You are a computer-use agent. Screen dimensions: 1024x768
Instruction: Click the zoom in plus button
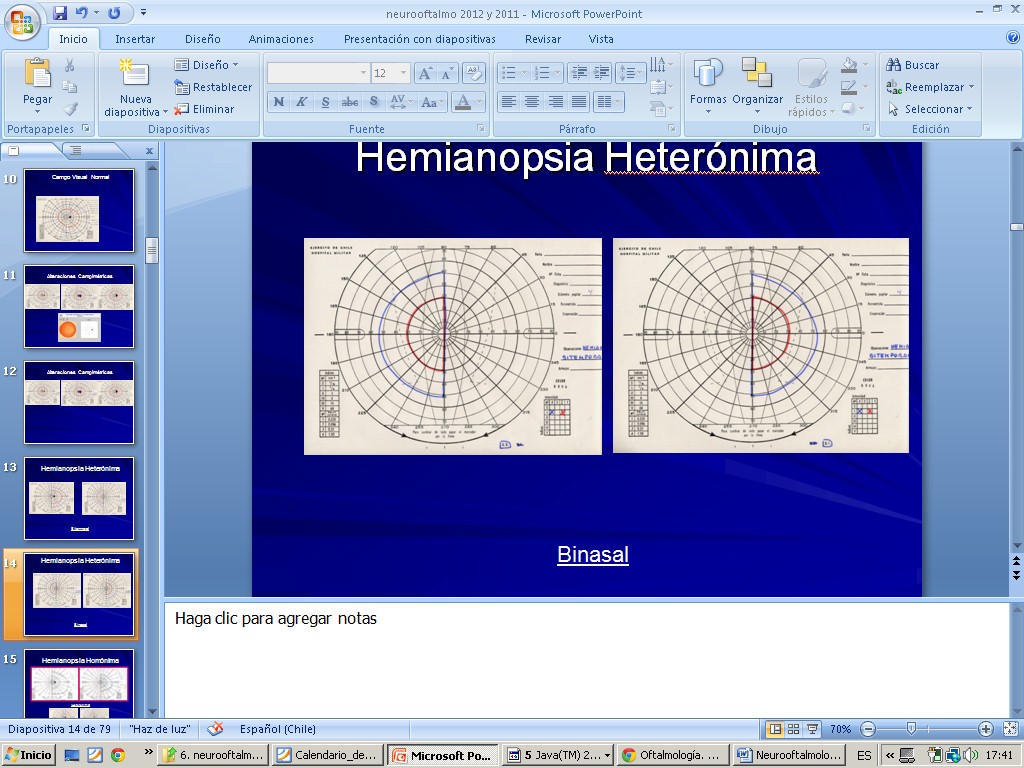[x=986, y=729]
